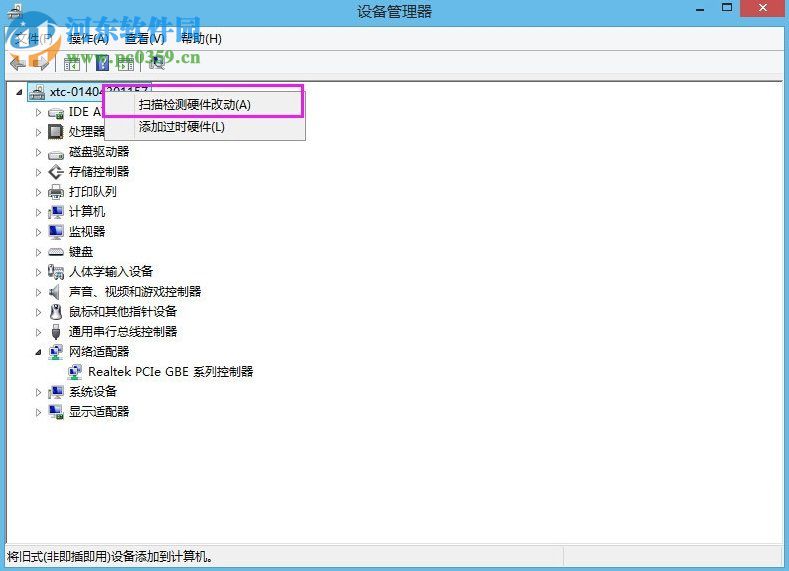Expand the 键盘 node arrow
The image size is (789, 571).
click(38, 252)
